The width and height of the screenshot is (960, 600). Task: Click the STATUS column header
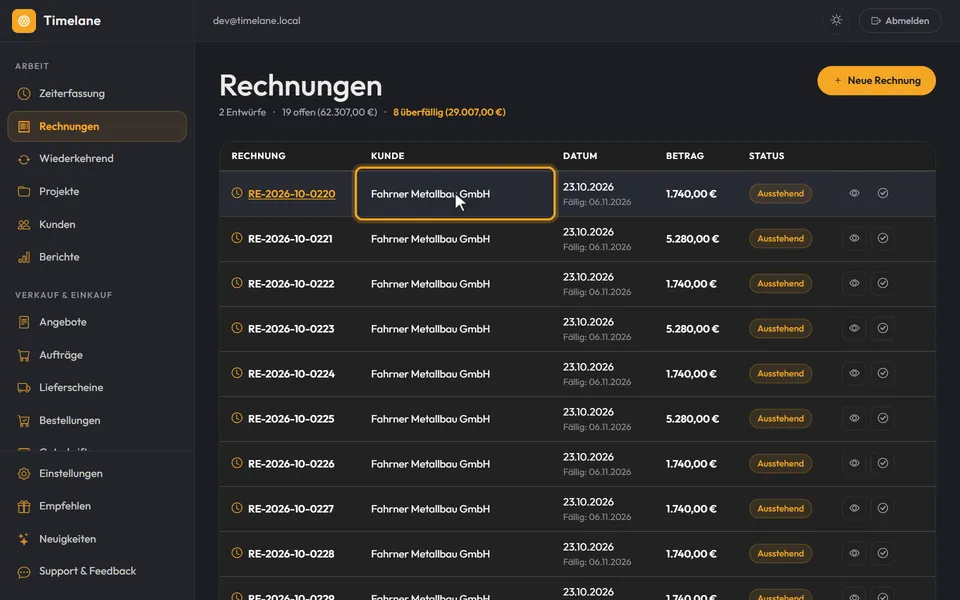pos(767,156)
